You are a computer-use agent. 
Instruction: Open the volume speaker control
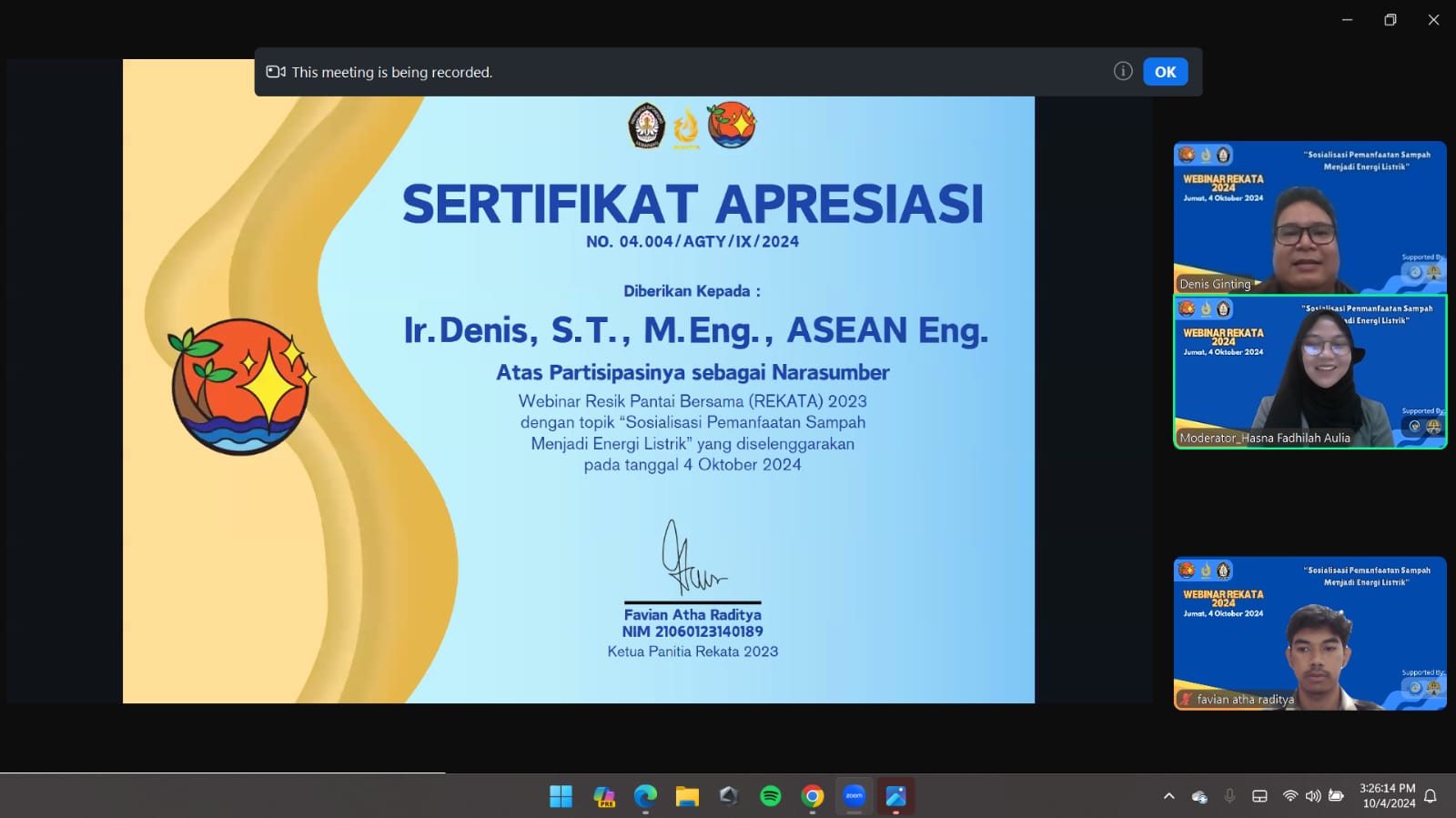click(x=1312, y=796)
